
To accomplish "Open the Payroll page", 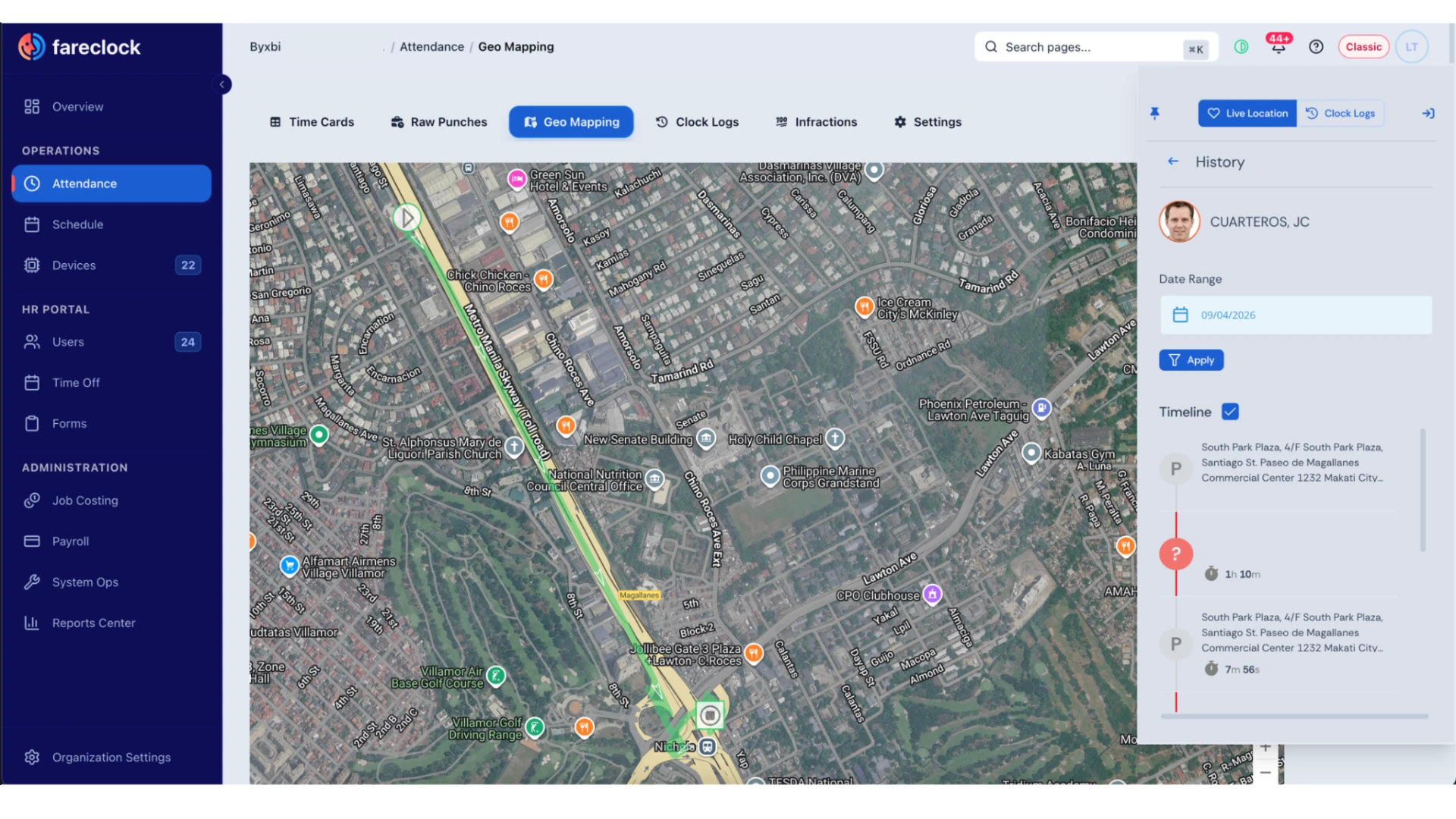I will coord(111,541).
